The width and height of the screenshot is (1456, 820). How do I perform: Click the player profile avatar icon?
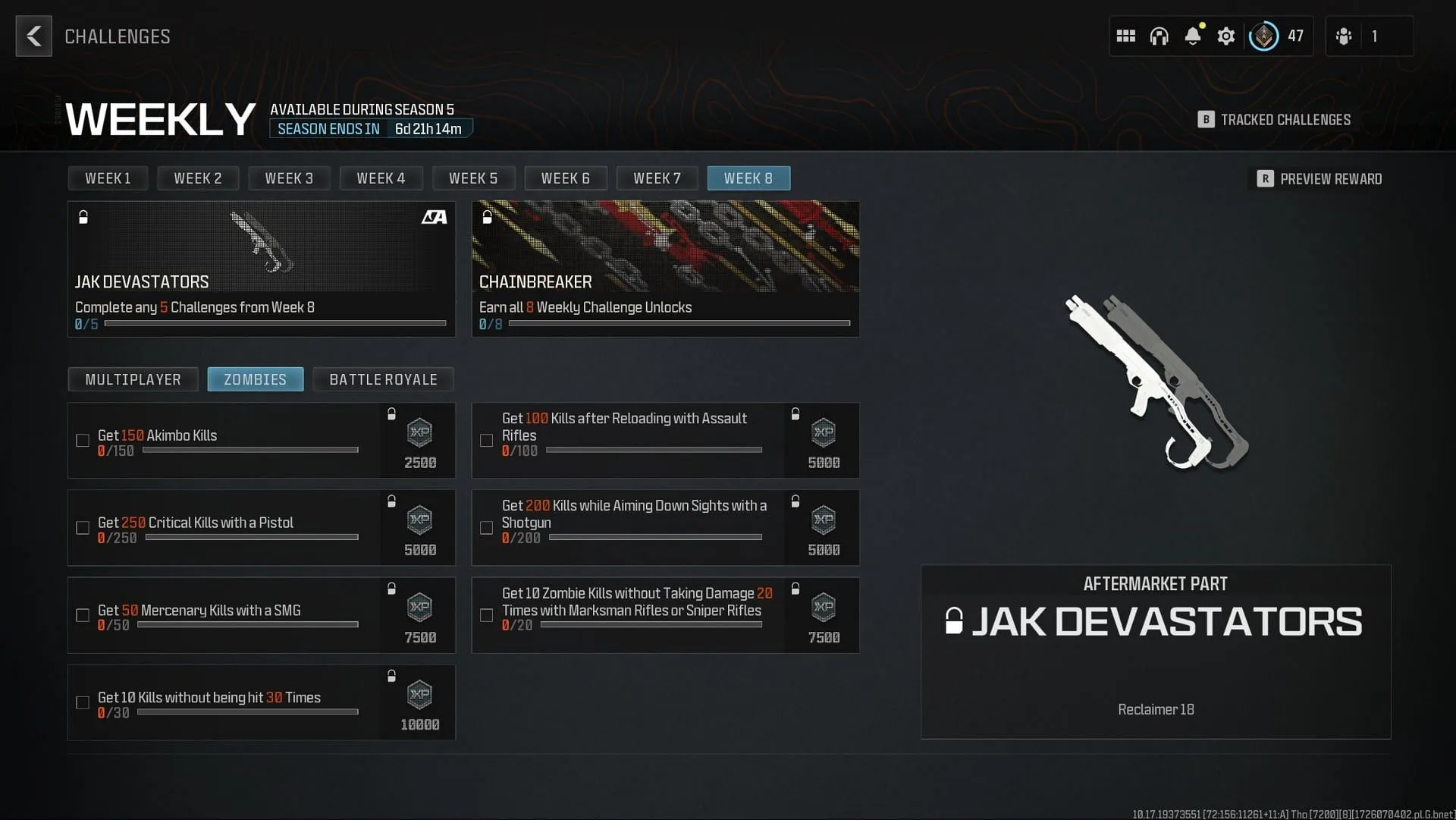point(1264,36)
